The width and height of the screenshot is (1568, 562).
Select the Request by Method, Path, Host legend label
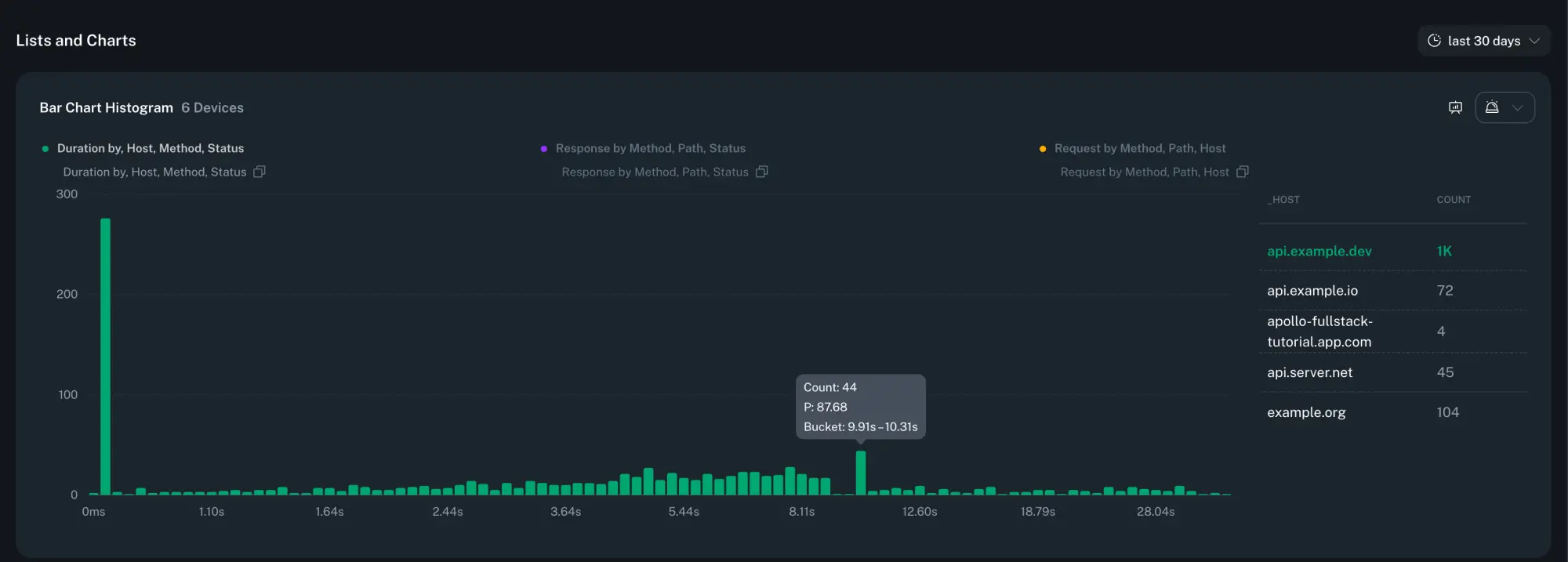coord(1139,148)
